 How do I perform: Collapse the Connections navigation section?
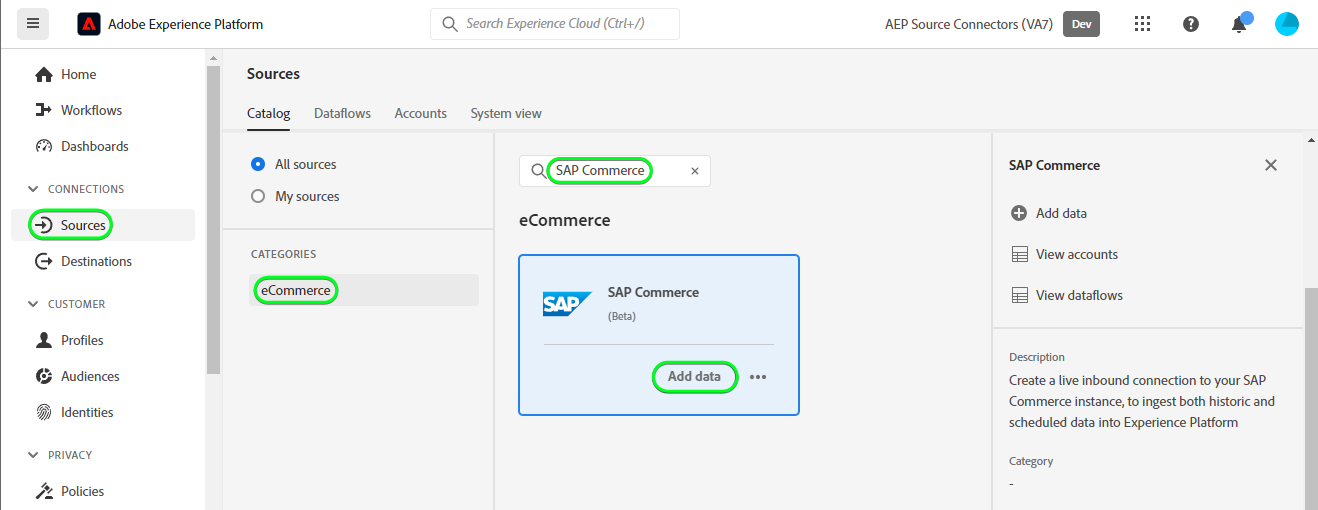pyautogui.click(x=34, y=189)
